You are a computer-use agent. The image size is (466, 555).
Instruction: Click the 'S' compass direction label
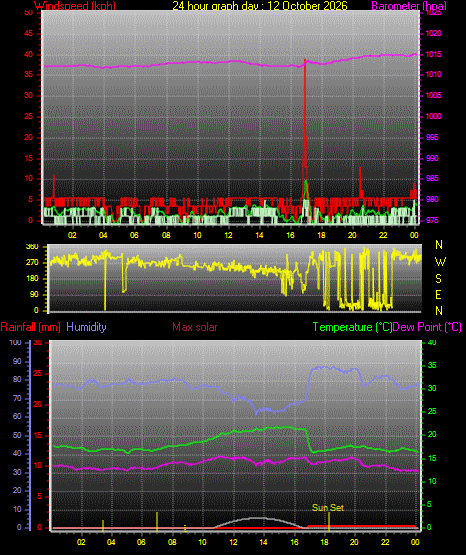coord(438,279)
